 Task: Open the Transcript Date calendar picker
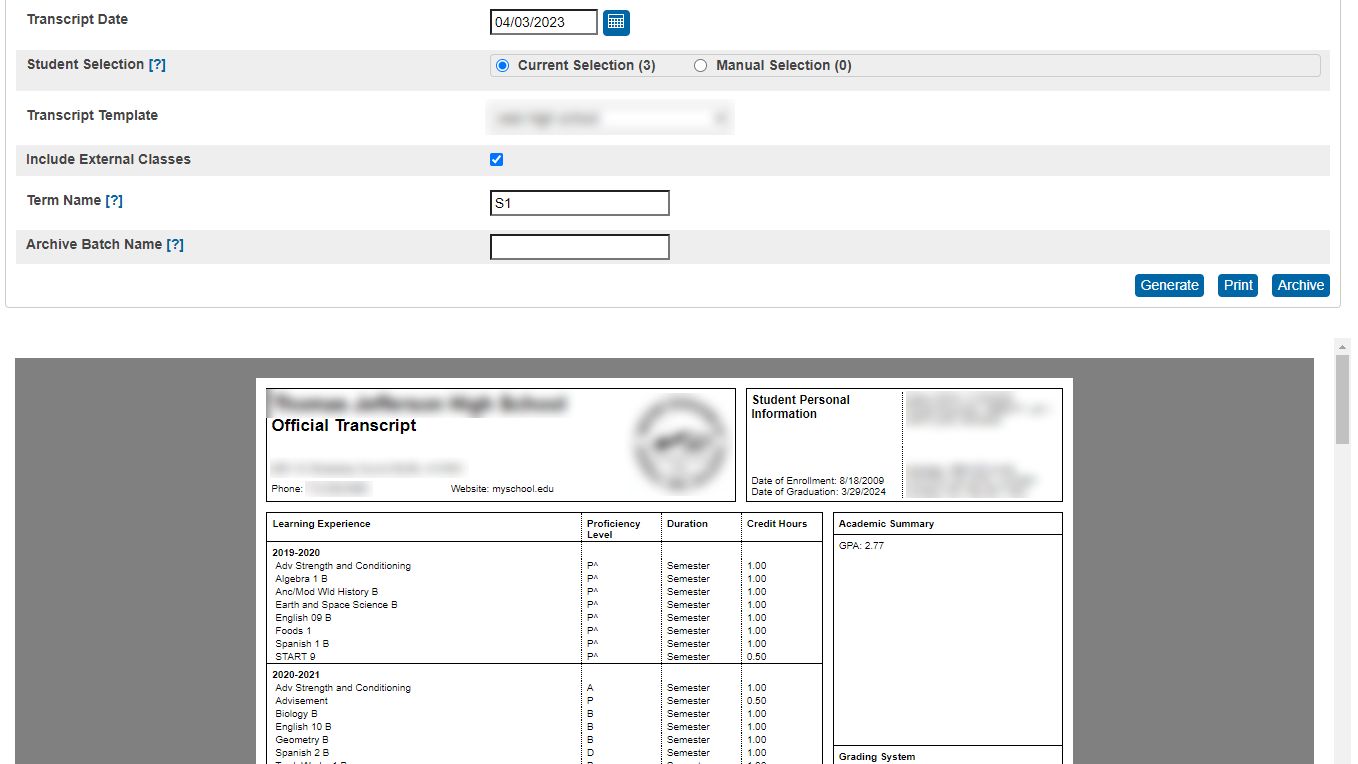(616, 22)
